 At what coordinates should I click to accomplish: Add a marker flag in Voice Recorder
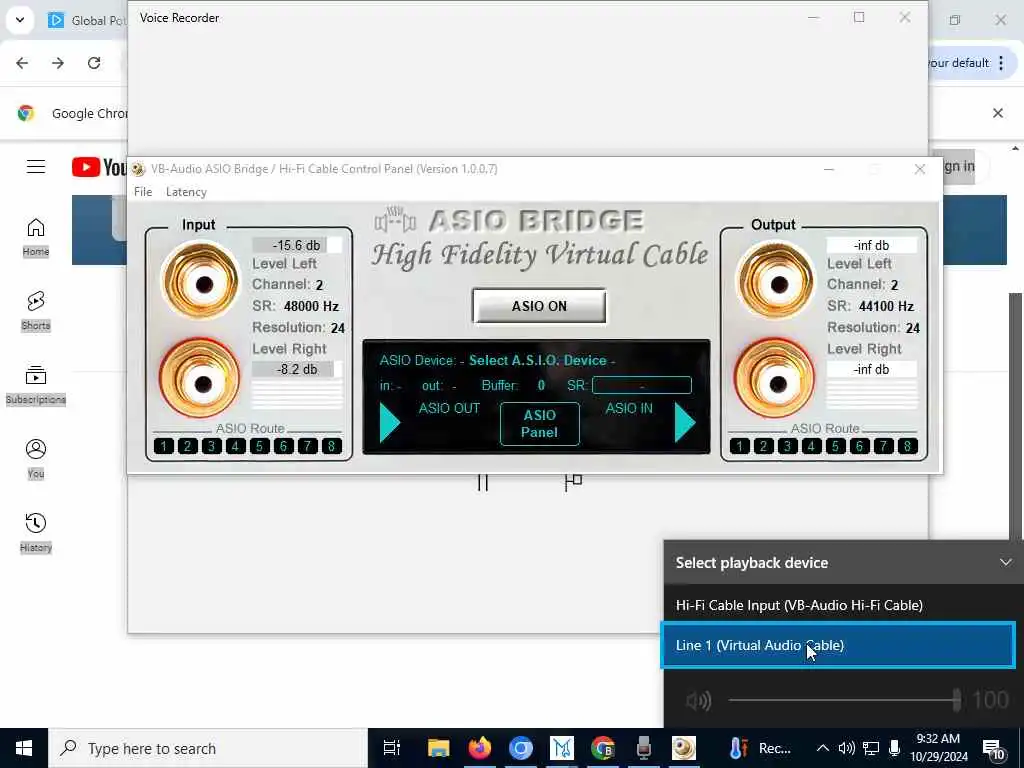(573, 482)
